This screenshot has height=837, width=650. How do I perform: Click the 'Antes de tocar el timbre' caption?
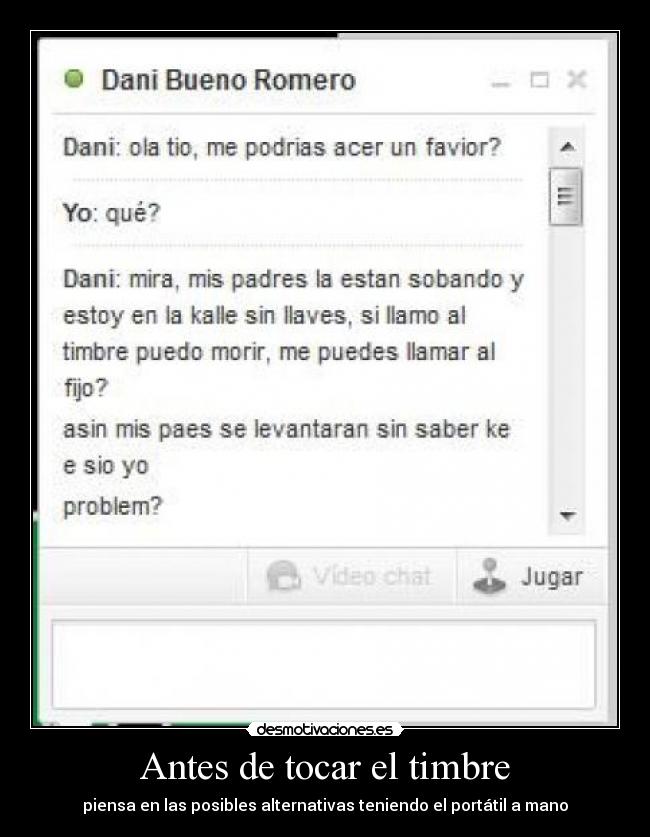(x=325, y=767)
